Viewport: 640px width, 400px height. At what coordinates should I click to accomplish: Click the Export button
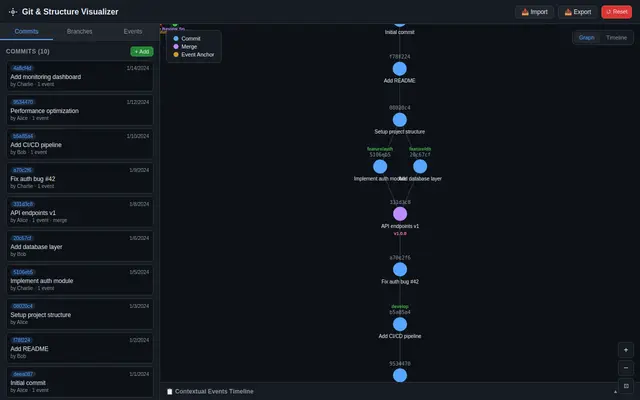tap(578, 12)
